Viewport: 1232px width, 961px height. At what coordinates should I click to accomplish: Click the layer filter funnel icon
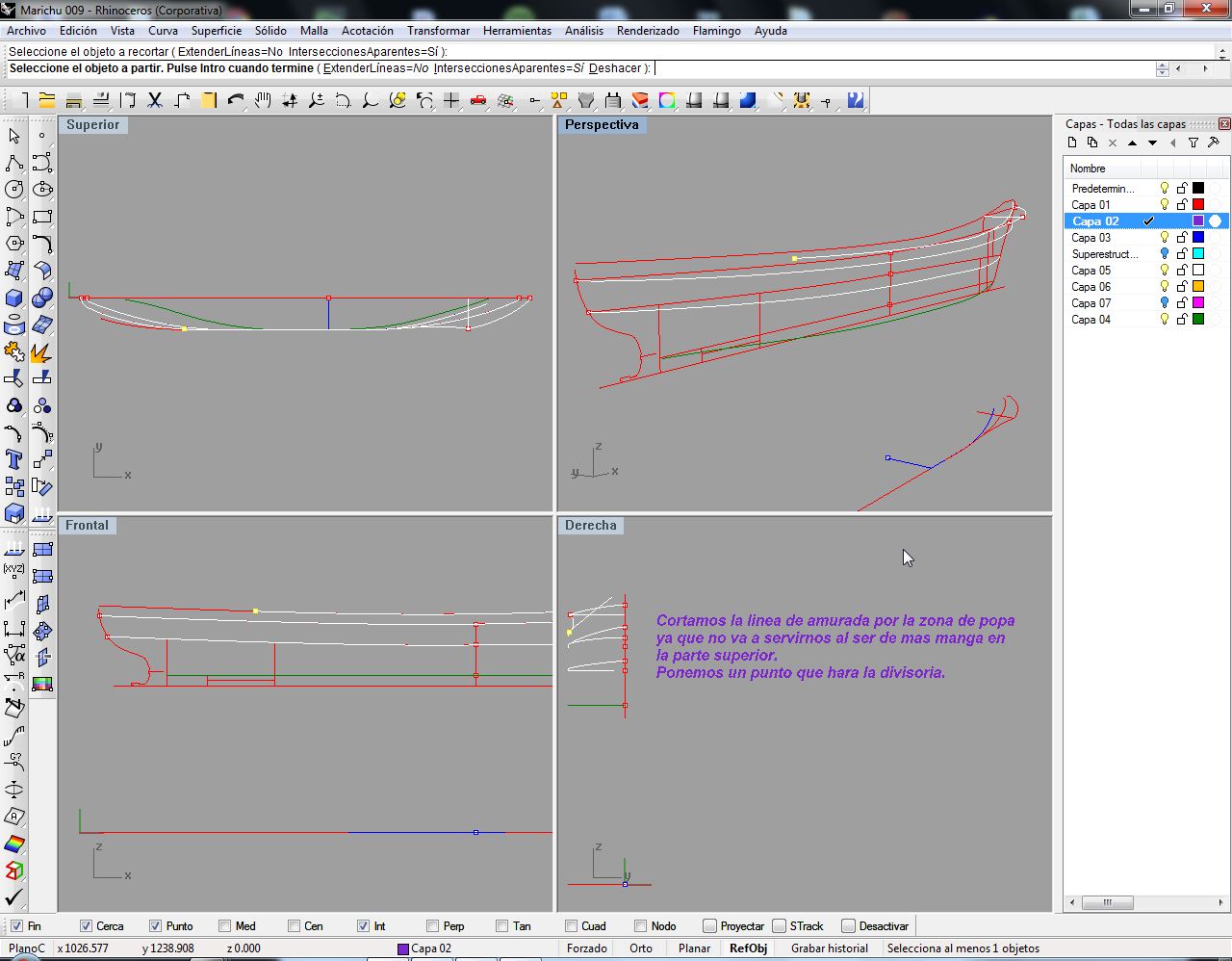point(1193,143)
